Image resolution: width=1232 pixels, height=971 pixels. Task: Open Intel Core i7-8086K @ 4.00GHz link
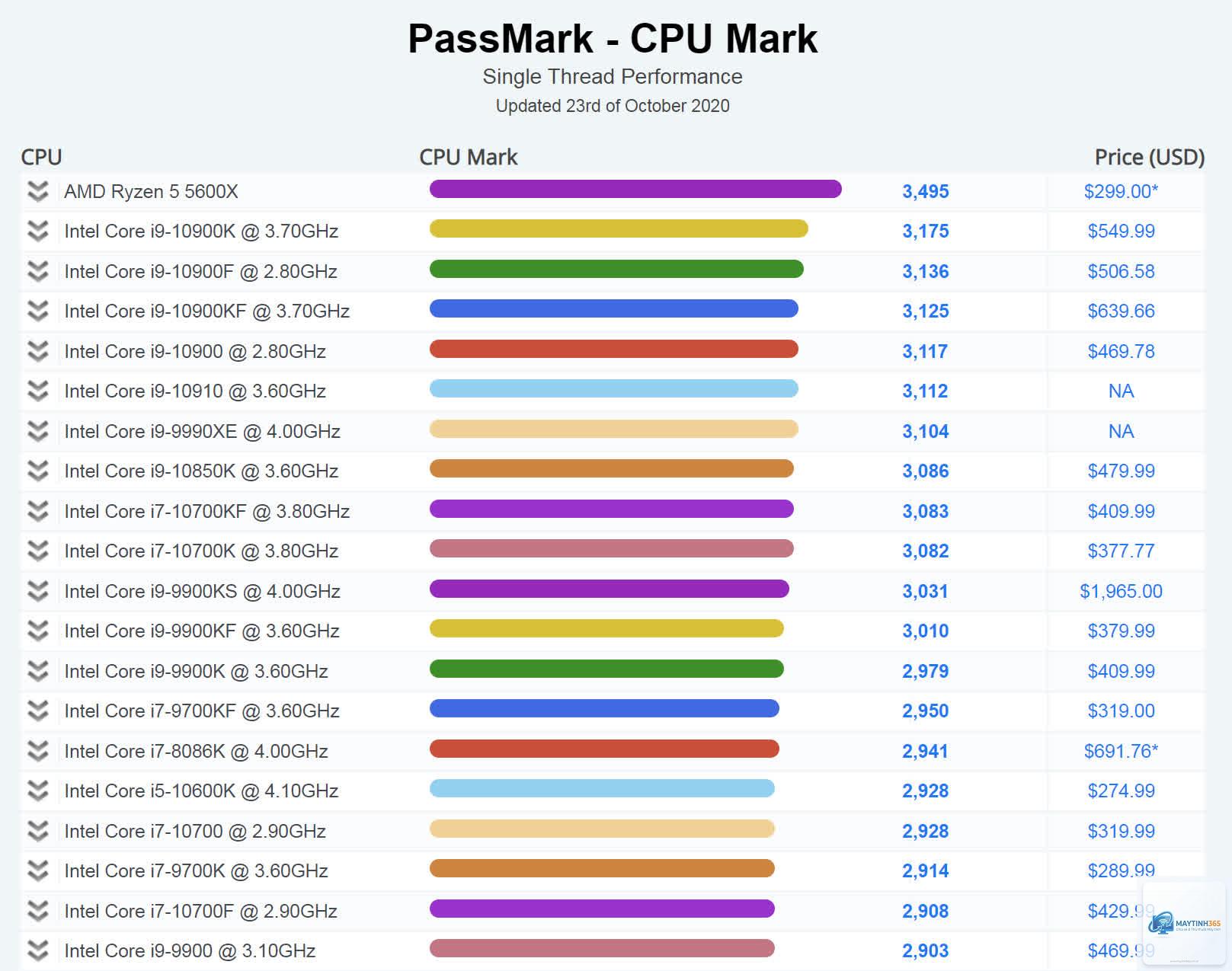point(196,751)
